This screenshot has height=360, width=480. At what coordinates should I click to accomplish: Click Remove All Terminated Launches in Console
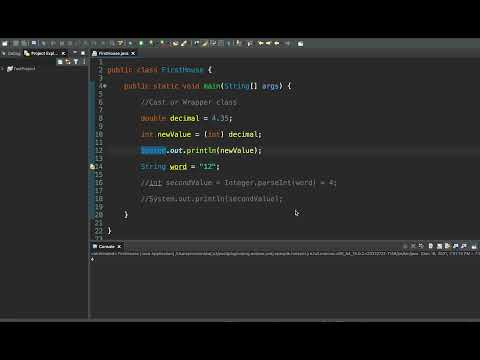[421, 246]
